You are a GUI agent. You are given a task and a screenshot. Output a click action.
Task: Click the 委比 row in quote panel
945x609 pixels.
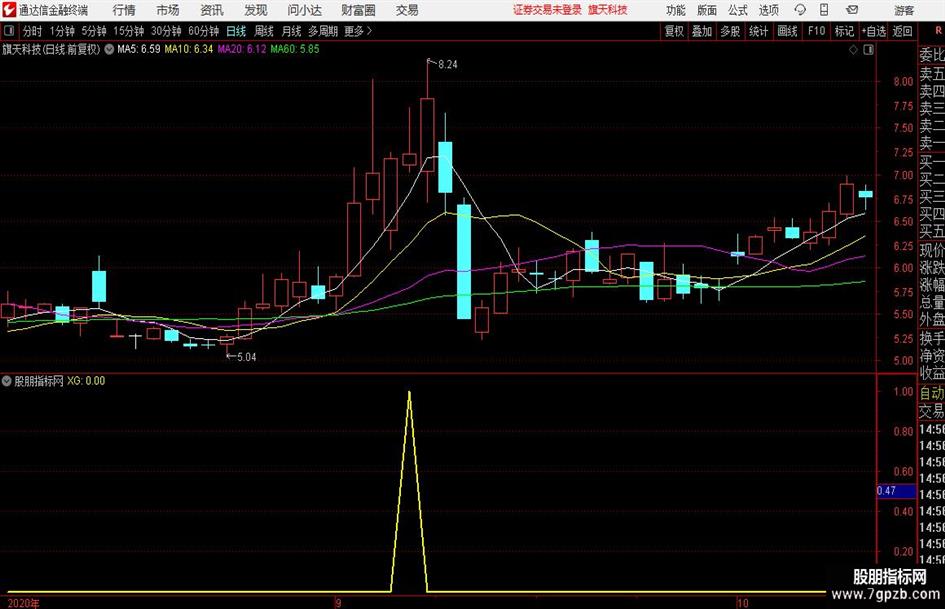(x=932, y=55)
